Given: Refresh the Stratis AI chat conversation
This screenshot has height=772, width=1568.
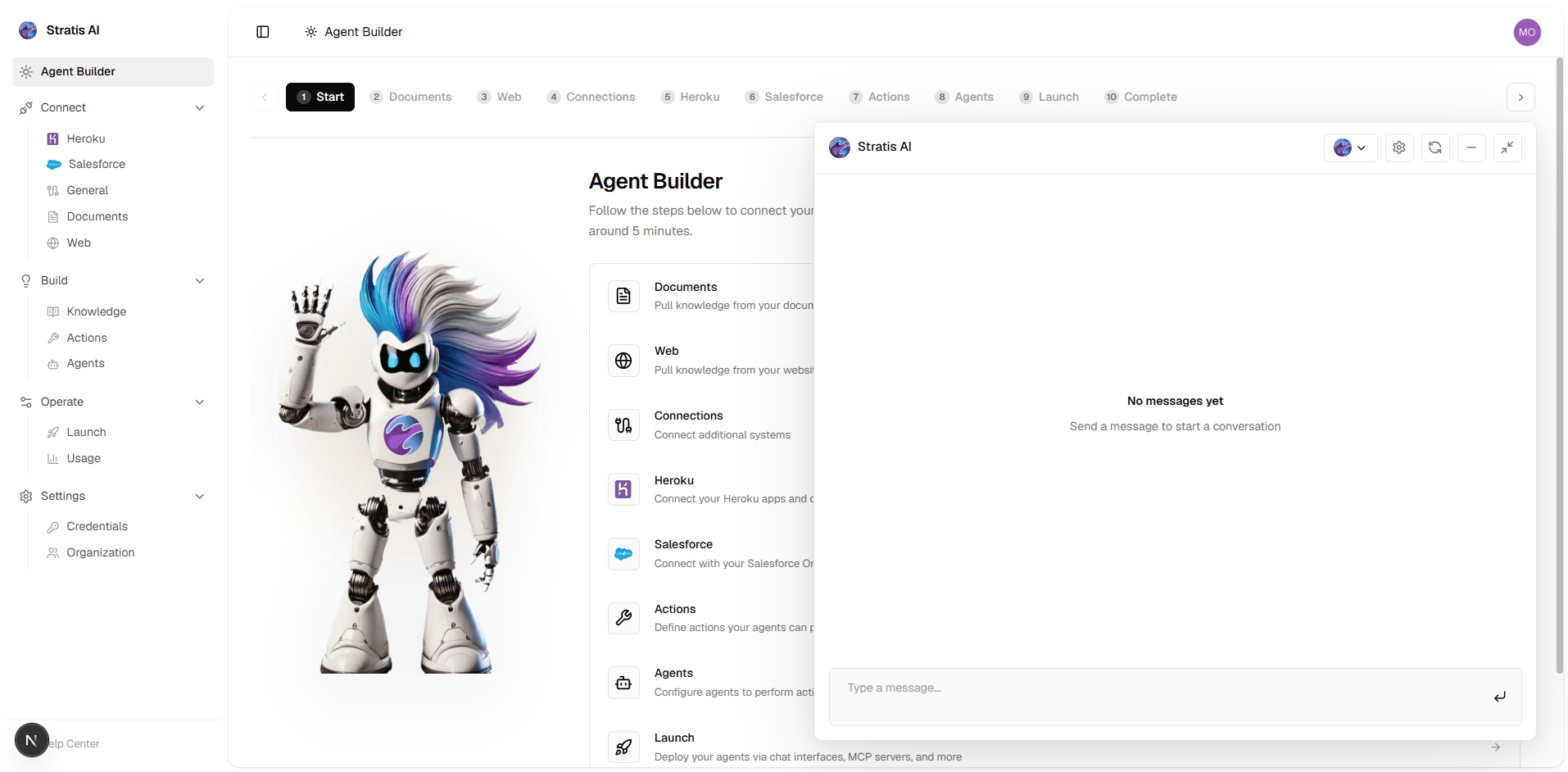Looking at the screenshot, I should coord(1435,148).
